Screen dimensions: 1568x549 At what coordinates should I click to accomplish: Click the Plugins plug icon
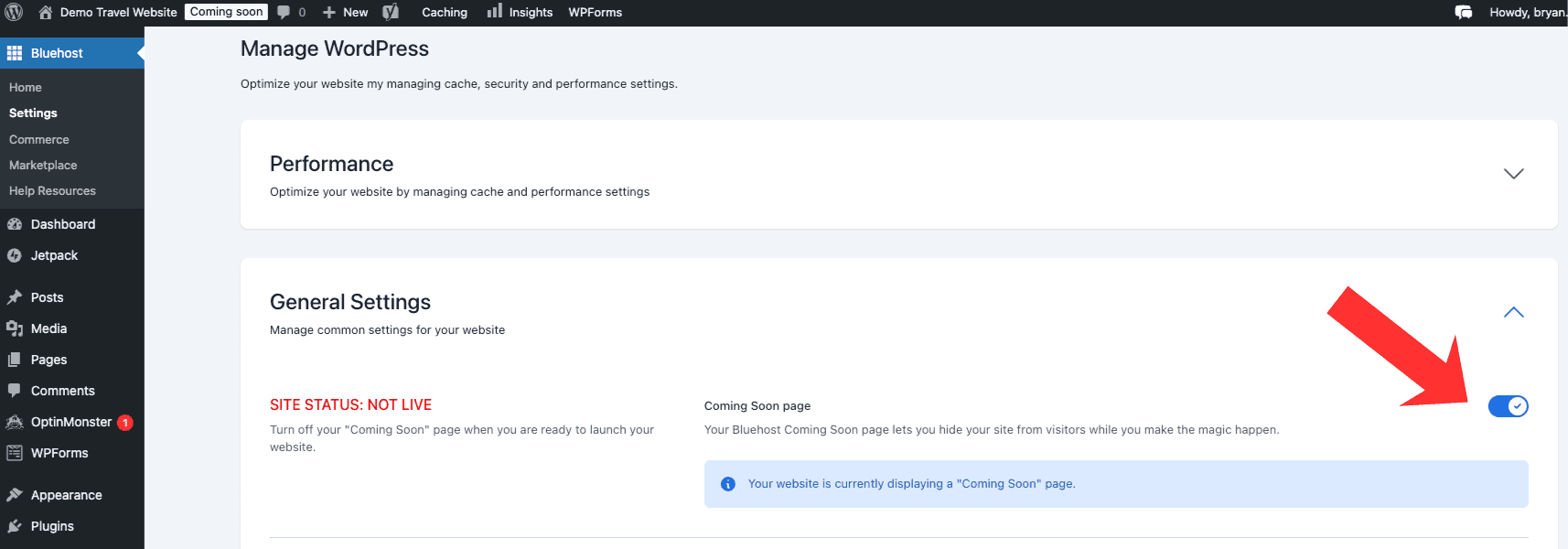(x=15, y=526)
